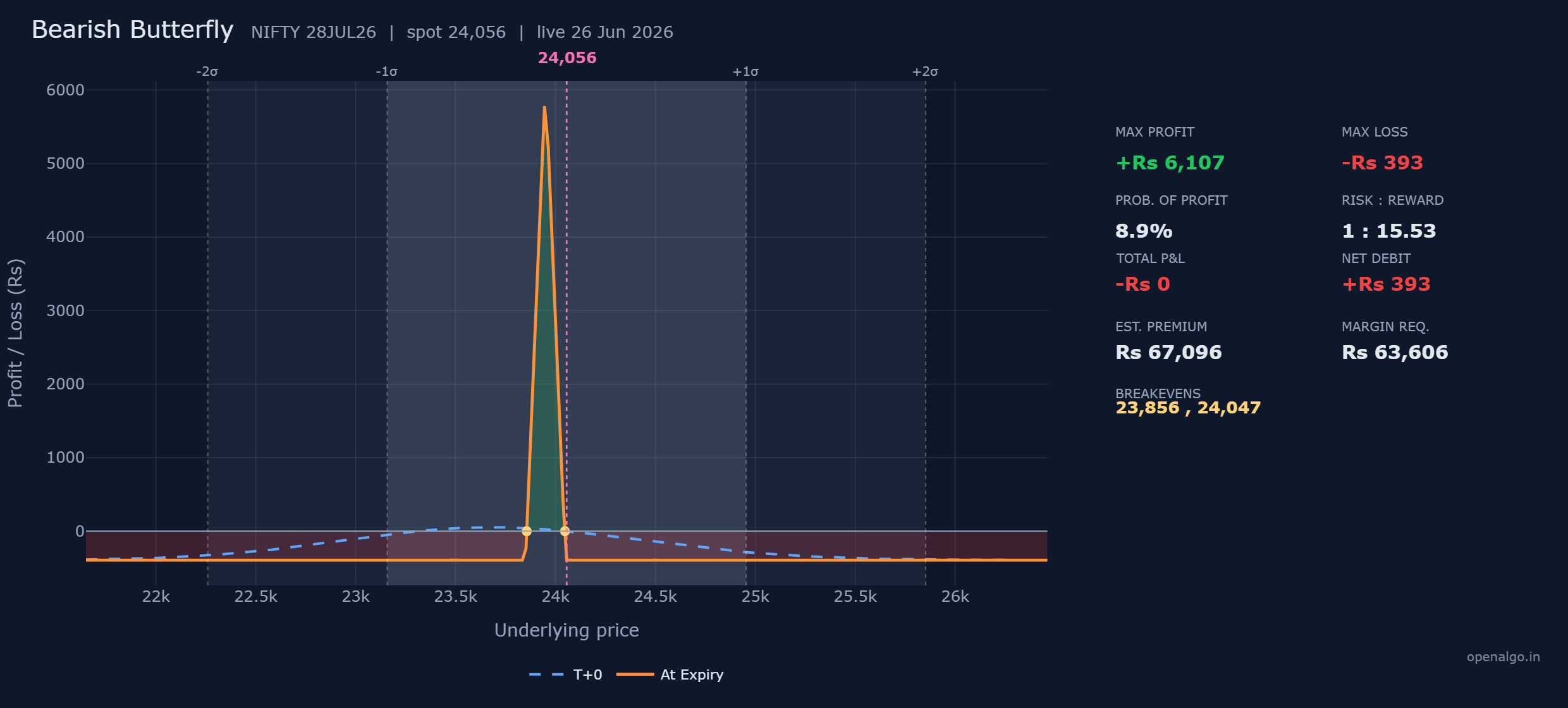Click the +2σ band label
This screenshot has height=708, width=1568.
tap(925, 71)
